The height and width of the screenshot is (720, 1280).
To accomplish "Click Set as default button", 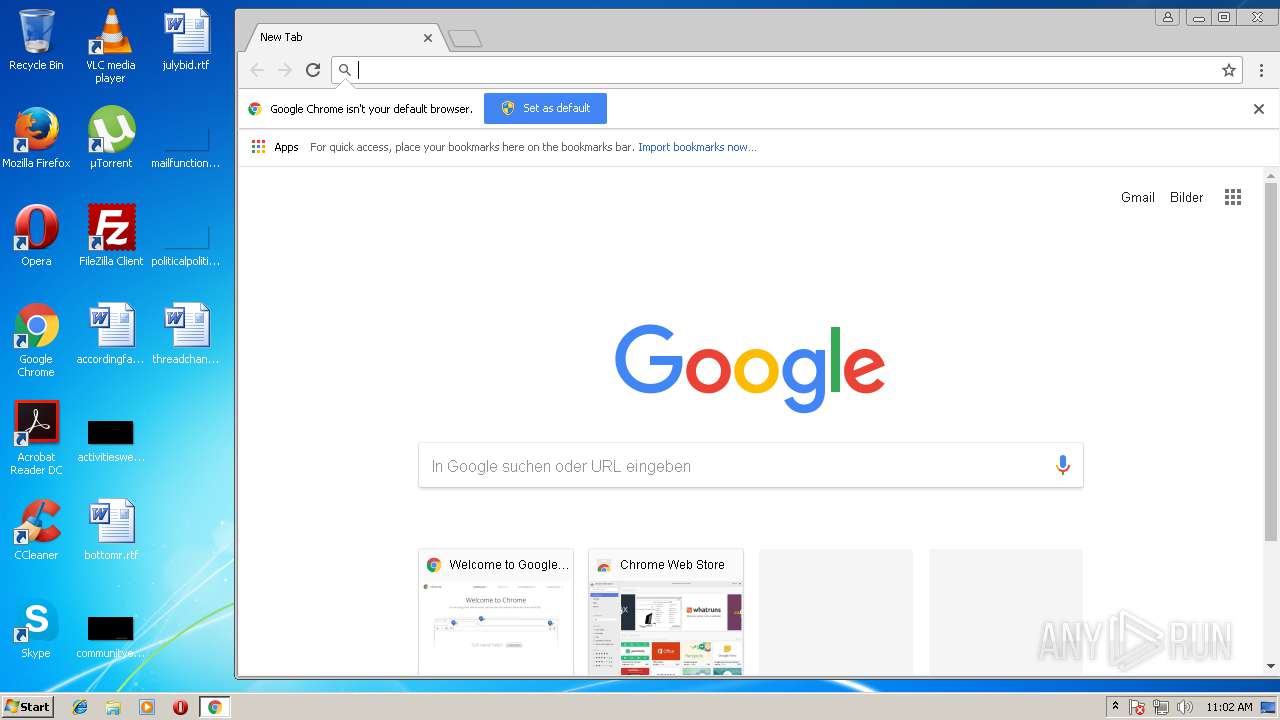I will (545, 108).
